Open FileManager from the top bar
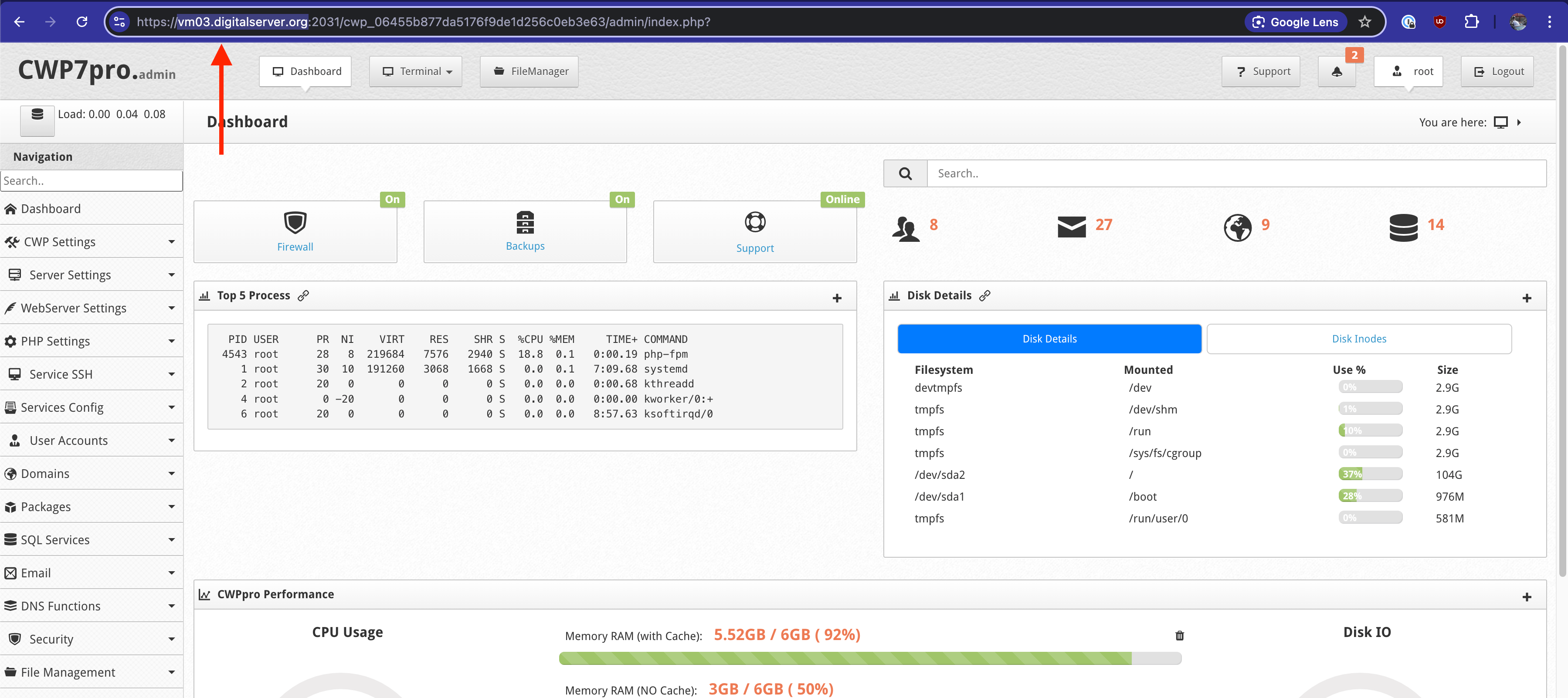The height and width of the screenshot is (698, 1568). pyautogui.click(x=529, y=71)
